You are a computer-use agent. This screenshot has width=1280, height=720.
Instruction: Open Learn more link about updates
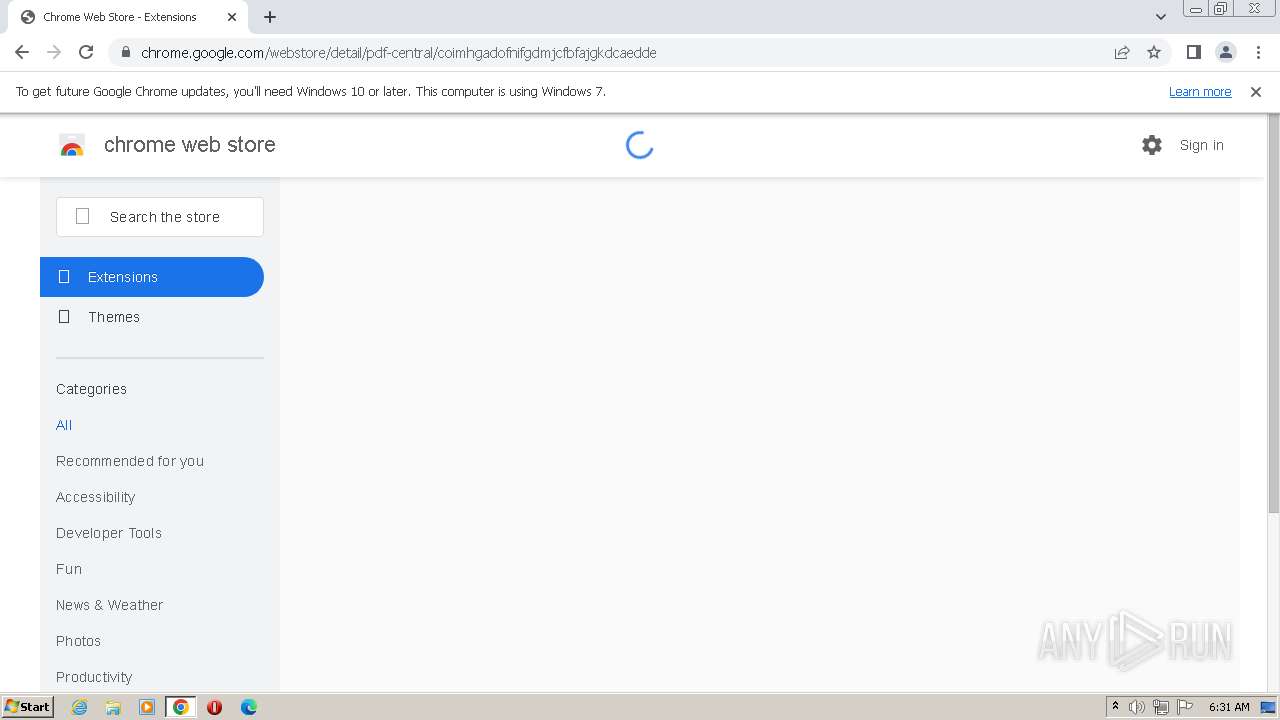tap(1200, 91)
